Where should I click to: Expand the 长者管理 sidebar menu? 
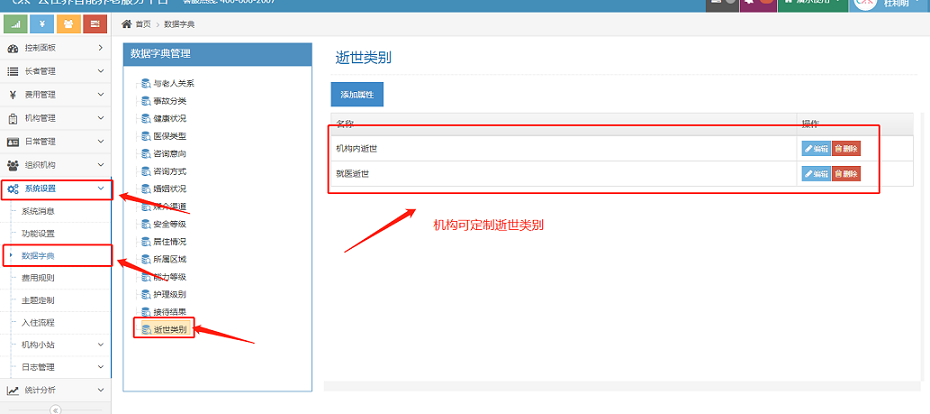(x=55, y=71)
